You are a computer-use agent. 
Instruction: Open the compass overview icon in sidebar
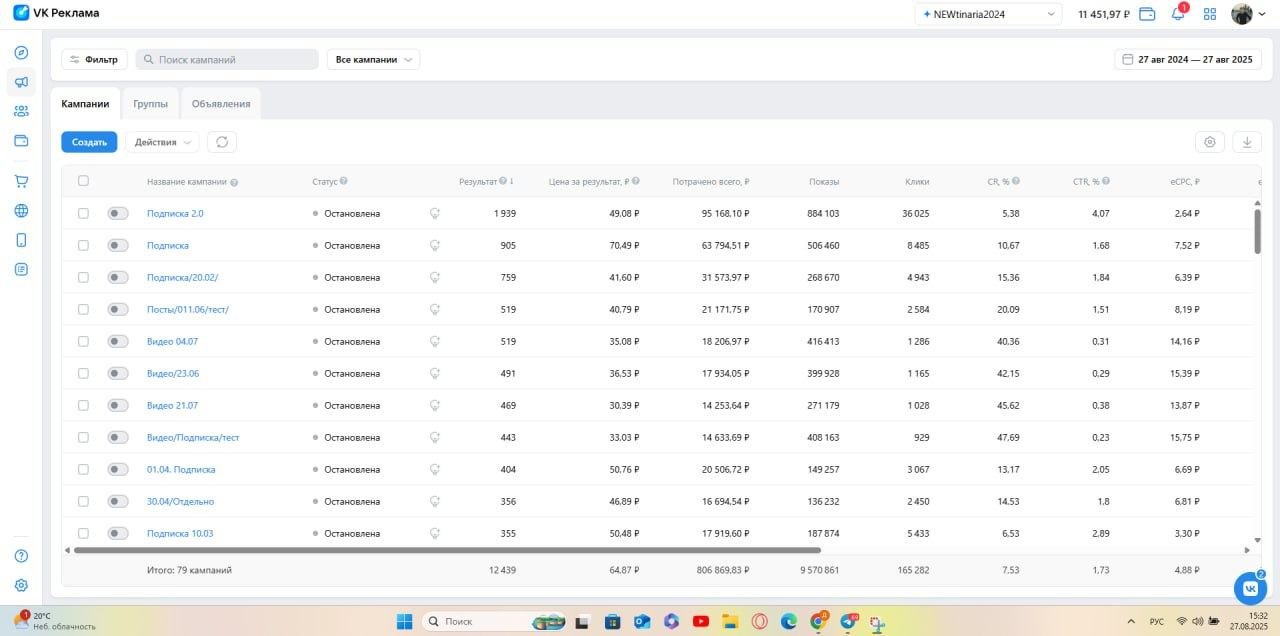(21, 52)
